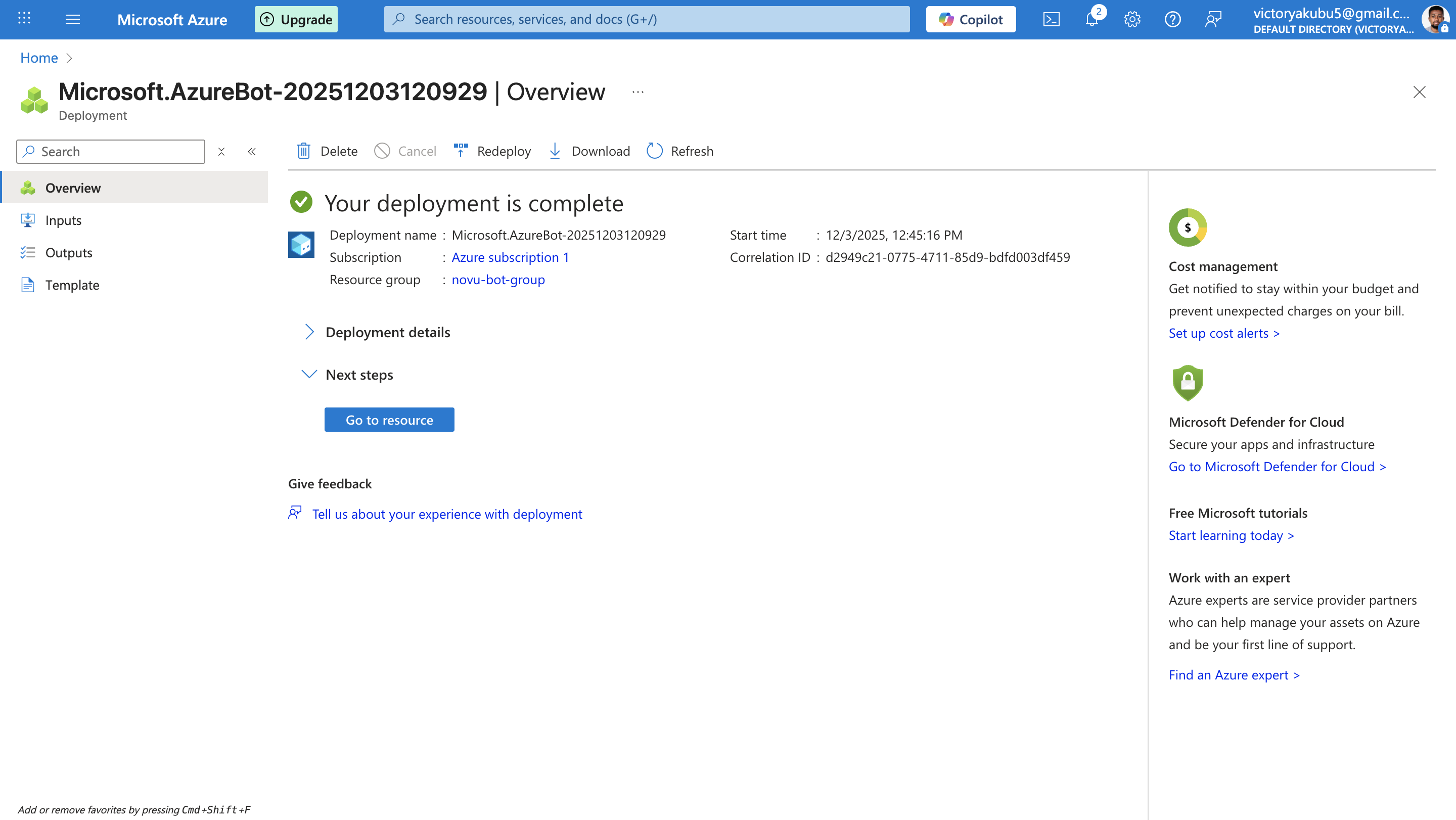Open the Template menu item
1456x820 pixels.
tap(72, 286)
